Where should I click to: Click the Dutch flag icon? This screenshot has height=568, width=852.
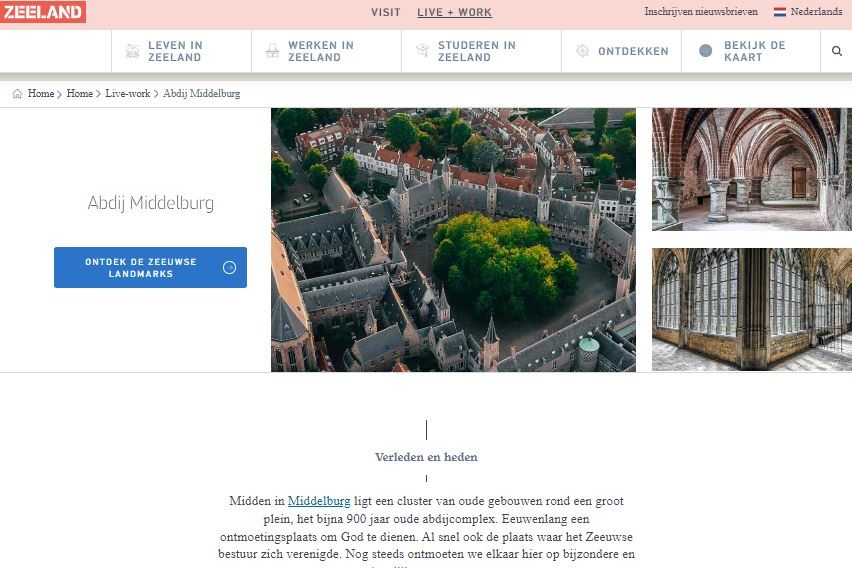[780, 12]
